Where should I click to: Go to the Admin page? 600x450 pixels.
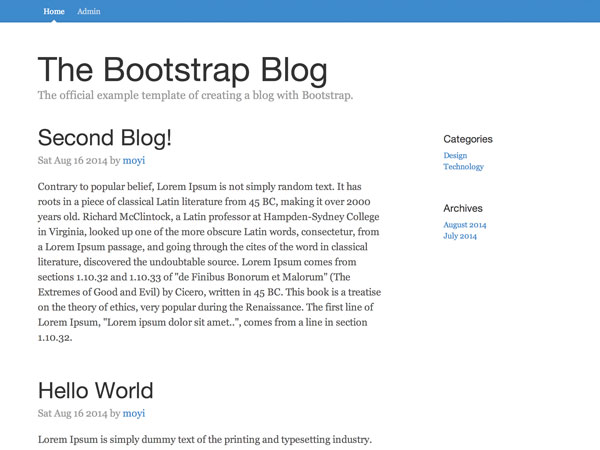(89, 11)
